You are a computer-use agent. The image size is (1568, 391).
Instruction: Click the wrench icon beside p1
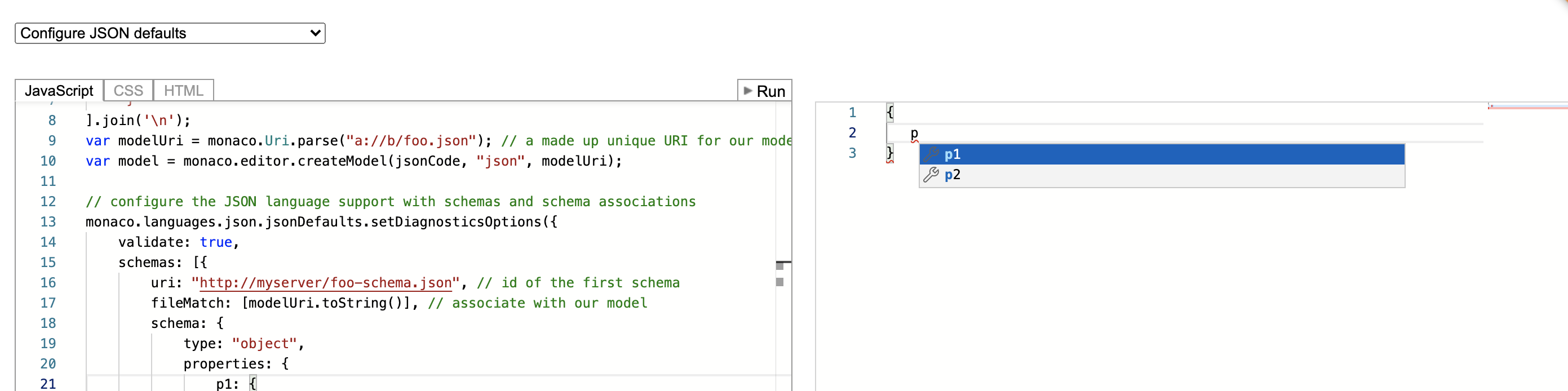pos(931,154)
